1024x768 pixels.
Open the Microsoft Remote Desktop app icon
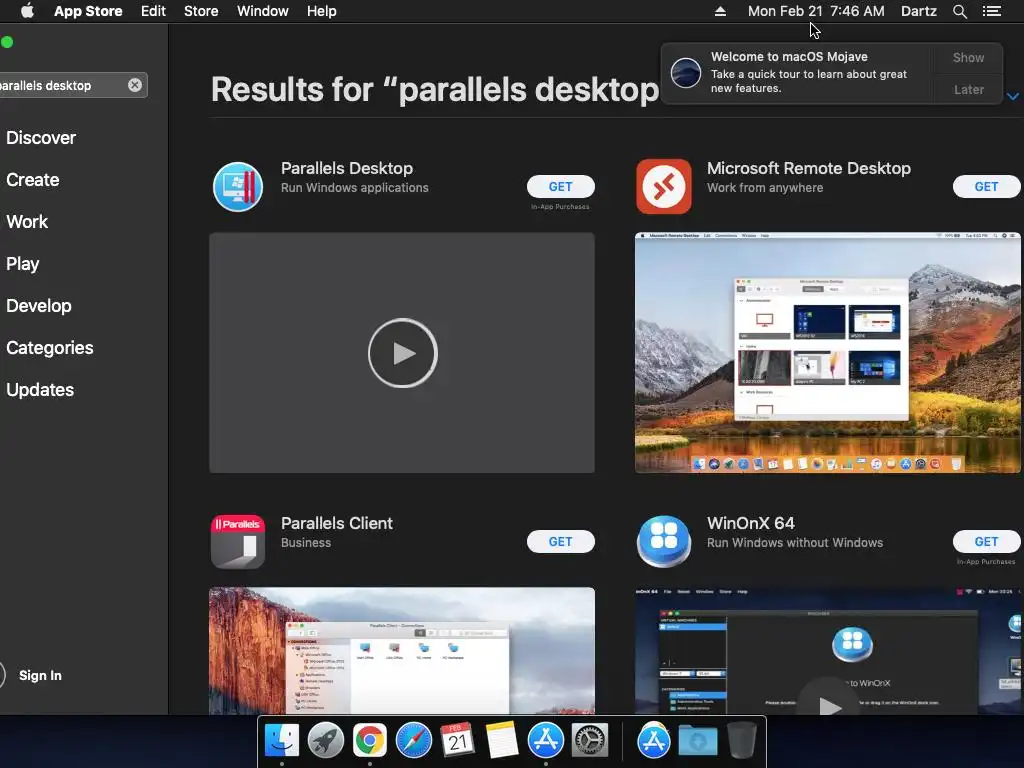664,187
